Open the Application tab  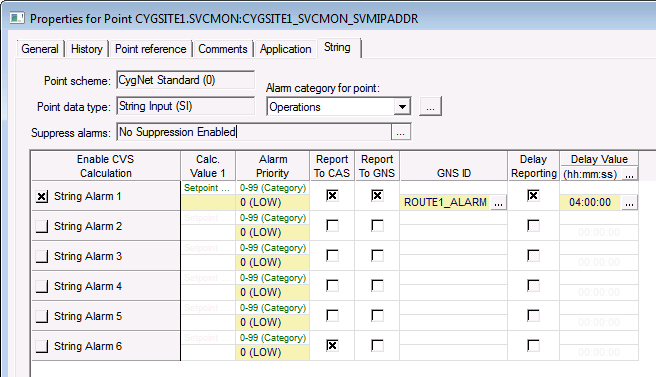click(x=286, y=49)
